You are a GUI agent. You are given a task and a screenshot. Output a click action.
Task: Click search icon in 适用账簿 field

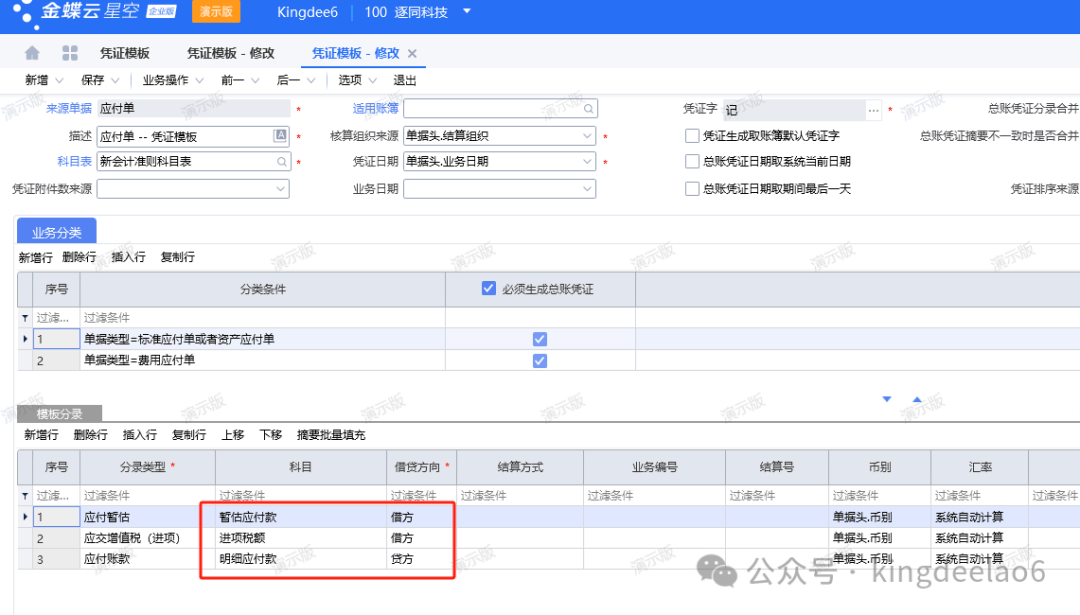coord(589,109)
